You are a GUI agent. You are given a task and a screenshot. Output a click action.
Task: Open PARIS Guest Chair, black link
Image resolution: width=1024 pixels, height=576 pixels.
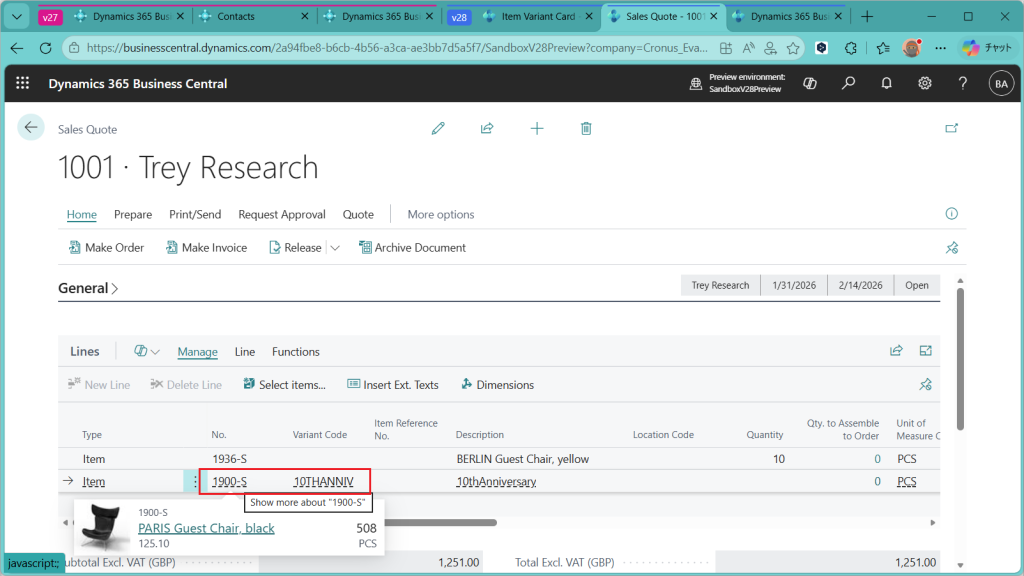point(206,528)
